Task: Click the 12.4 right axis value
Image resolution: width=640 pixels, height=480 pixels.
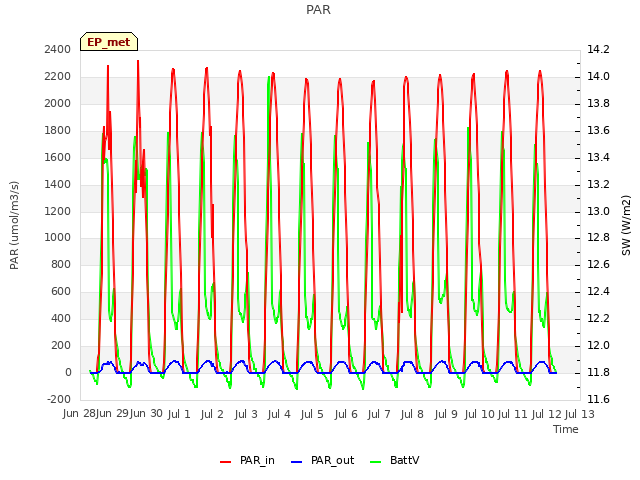Action: point(598,291)
